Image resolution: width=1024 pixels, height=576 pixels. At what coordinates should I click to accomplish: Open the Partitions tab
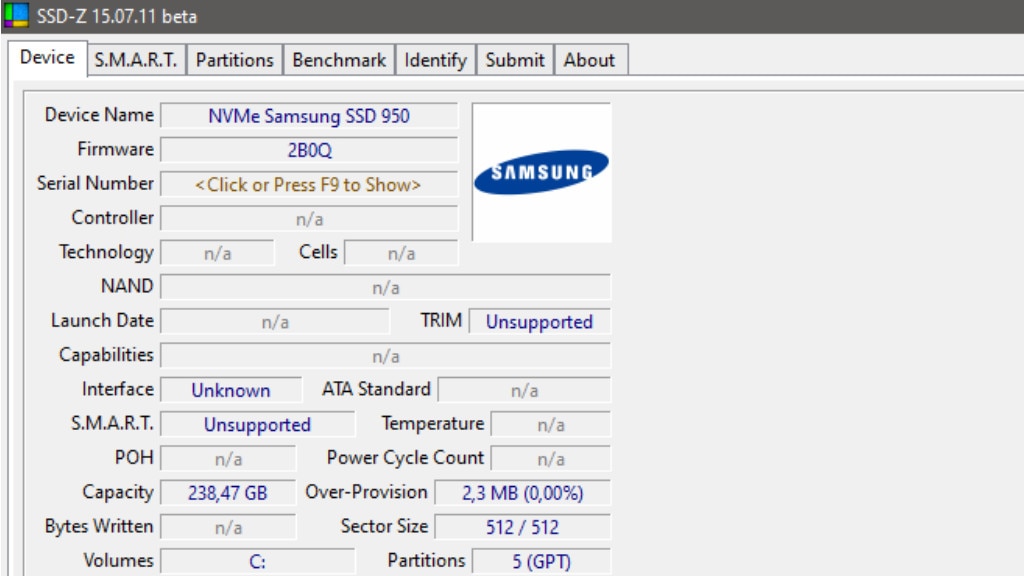[234, 60]
